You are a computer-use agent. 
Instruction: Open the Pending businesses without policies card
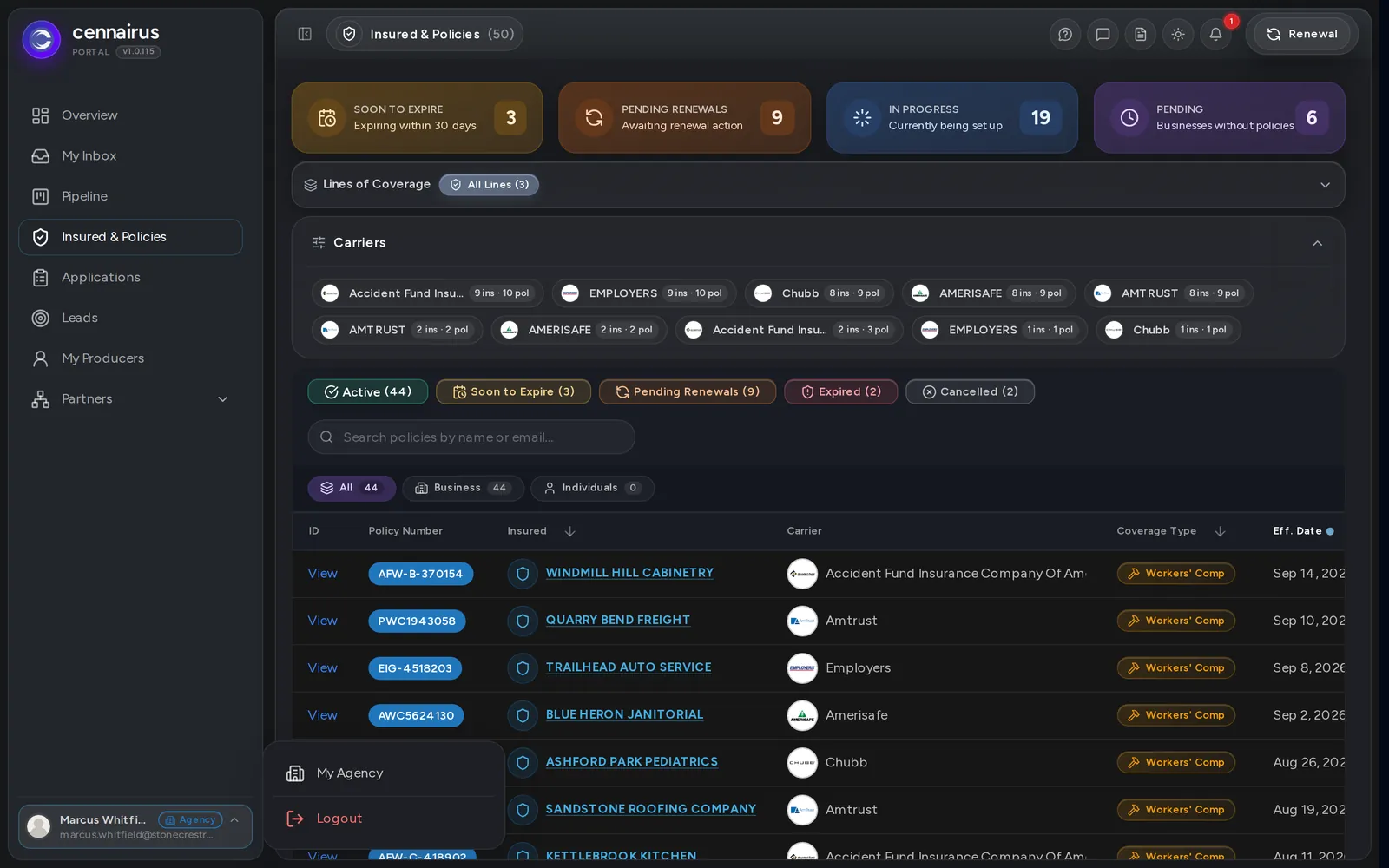point(1219,117)
